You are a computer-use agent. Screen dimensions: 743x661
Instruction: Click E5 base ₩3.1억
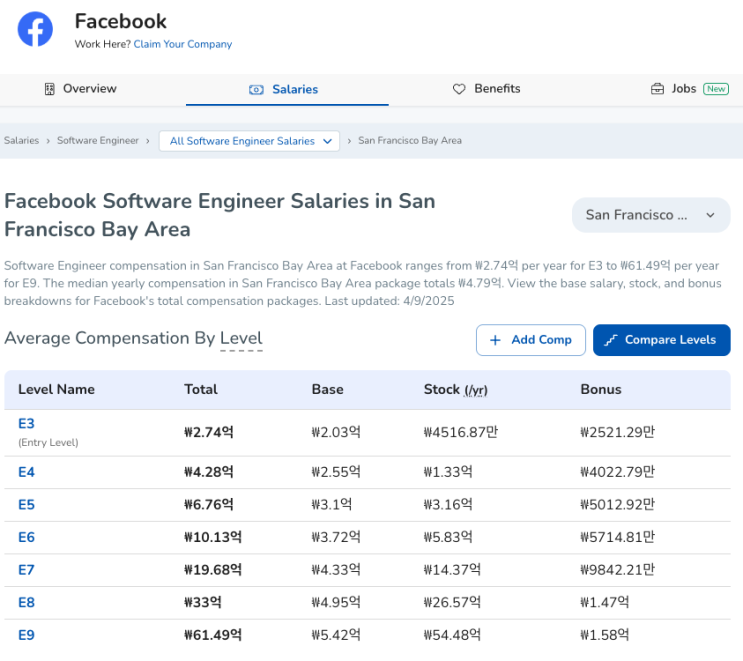pyautogui.click(x=332, y=505)
